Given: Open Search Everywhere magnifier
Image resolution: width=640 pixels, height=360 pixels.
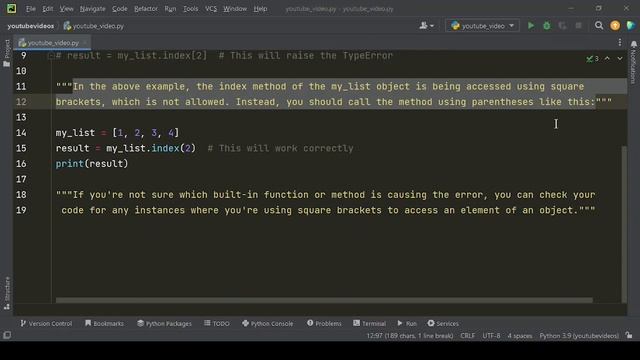Looking at the screenshot, I should pos(599,26).
